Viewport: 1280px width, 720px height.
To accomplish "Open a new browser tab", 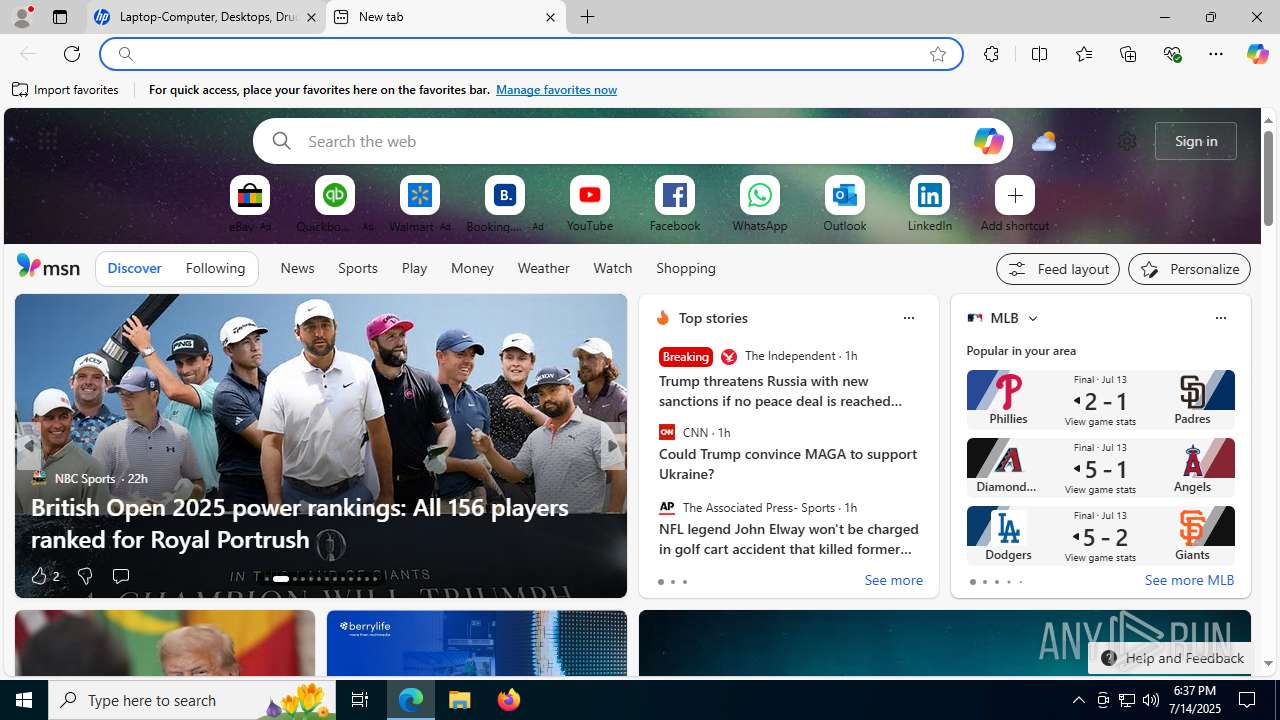I will click(x=588, y=17).
